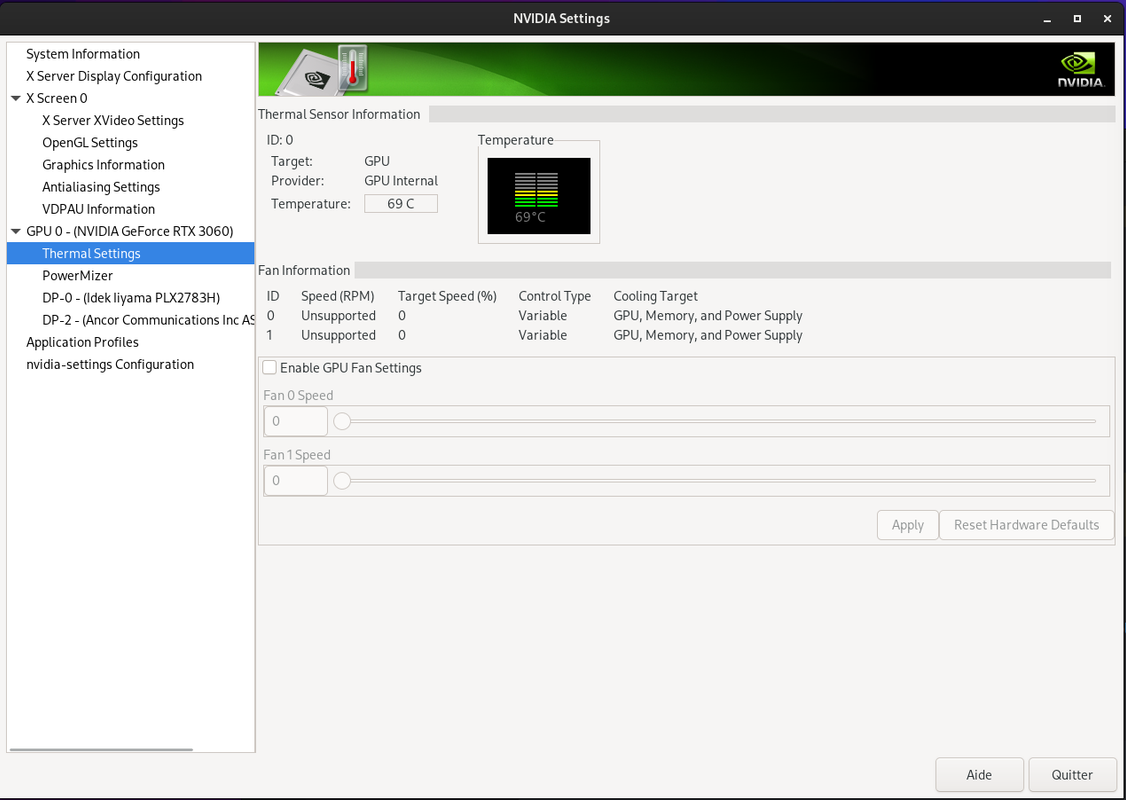Open X Server Display Configuration

[113, 76]
